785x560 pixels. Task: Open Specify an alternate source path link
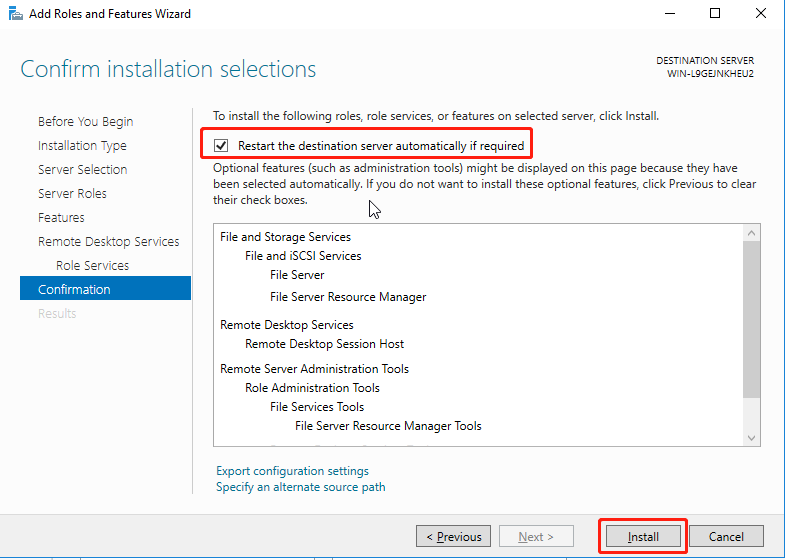coord(300,487)
